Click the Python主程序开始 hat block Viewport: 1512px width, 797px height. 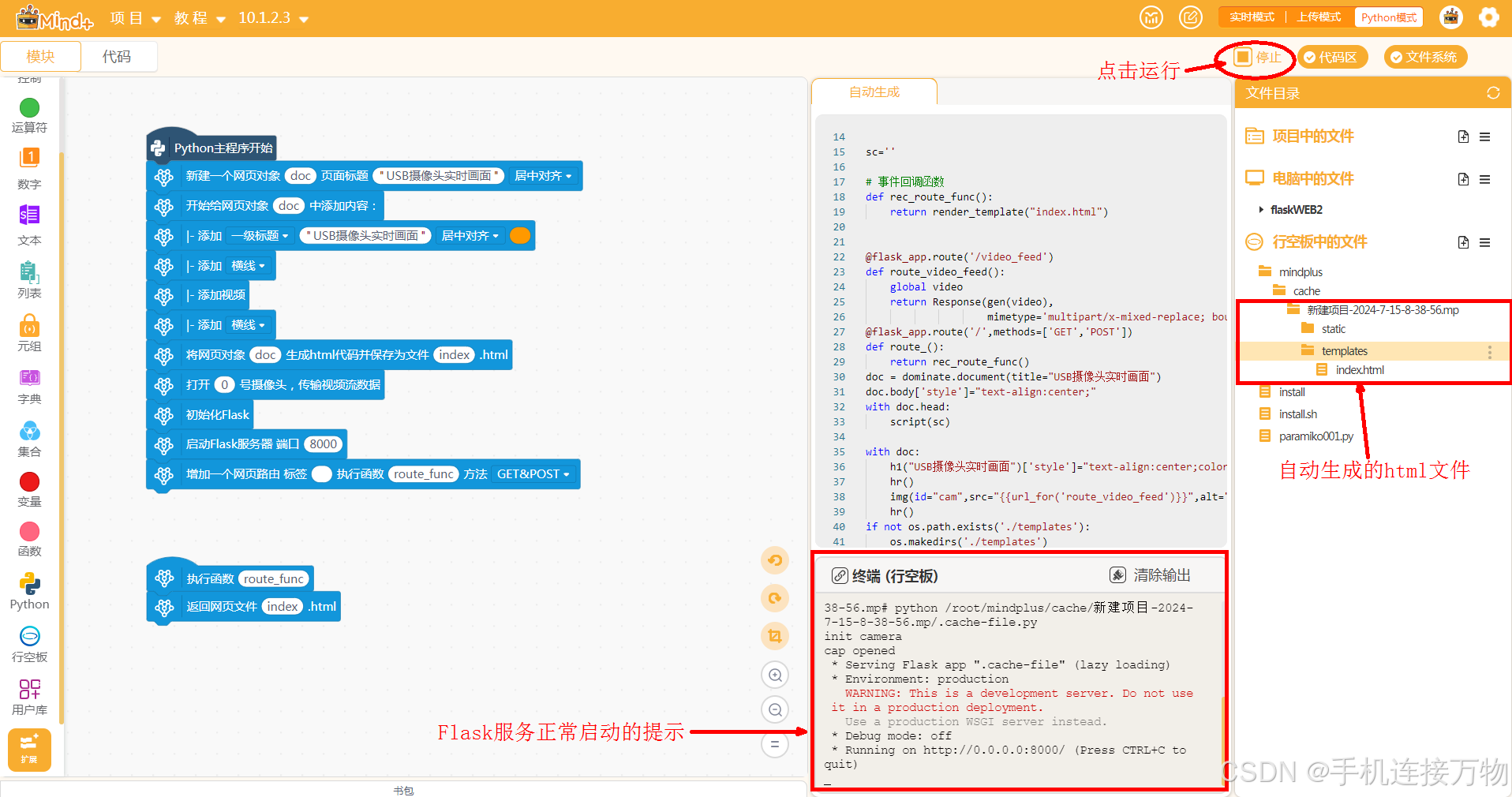pyautogui.click(x=211, y=148)
